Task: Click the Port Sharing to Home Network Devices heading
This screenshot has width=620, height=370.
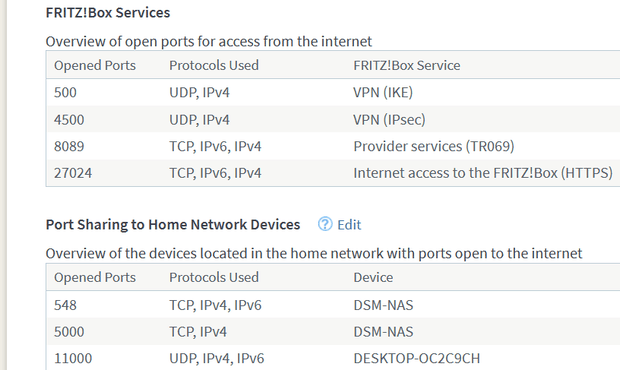Action: (x=173, y=225)
